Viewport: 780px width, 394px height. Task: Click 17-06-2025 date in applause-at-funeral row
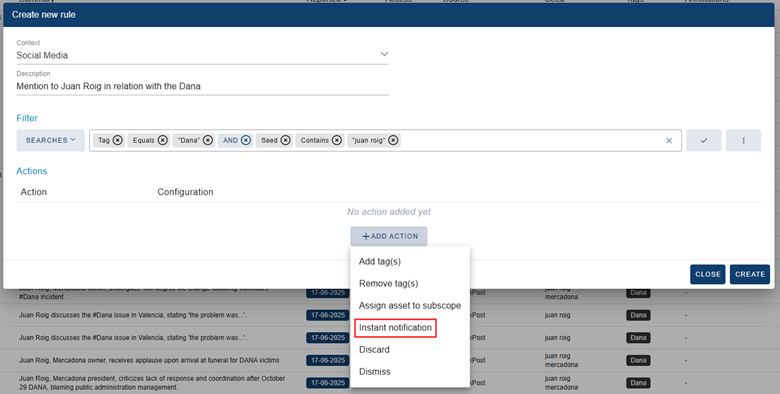pyautogui.click(x=328, y=360)
